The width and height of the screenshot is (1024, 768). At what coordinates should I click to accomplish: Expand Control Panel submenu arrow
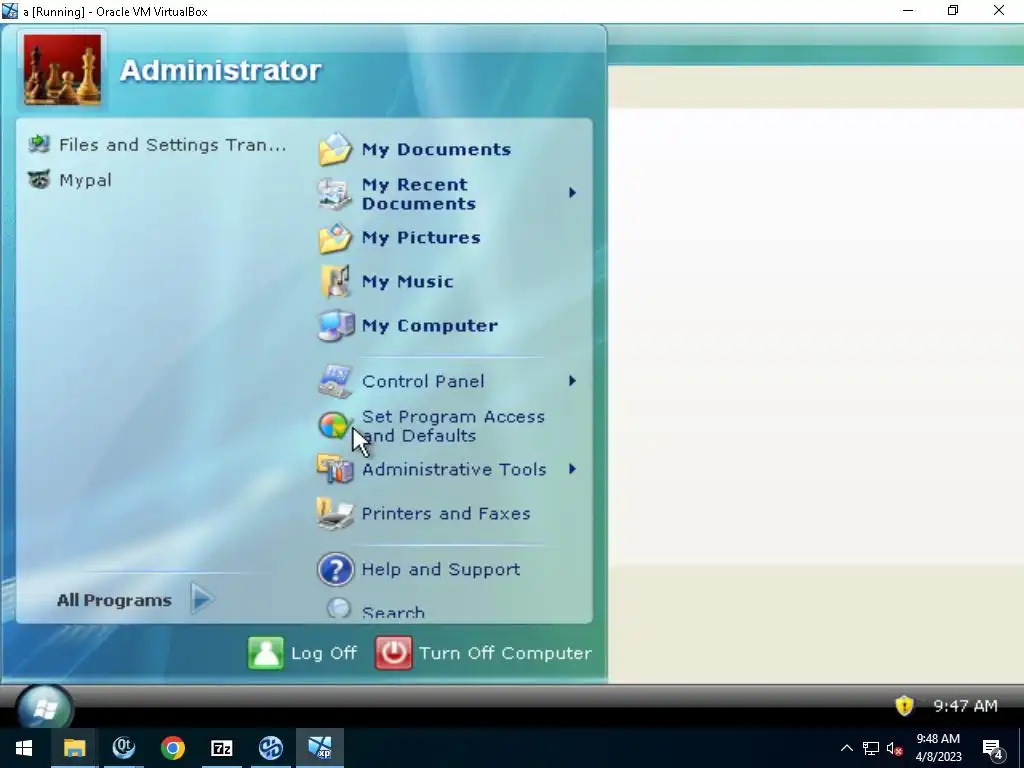pyautogui.click(x=572, y=381)
